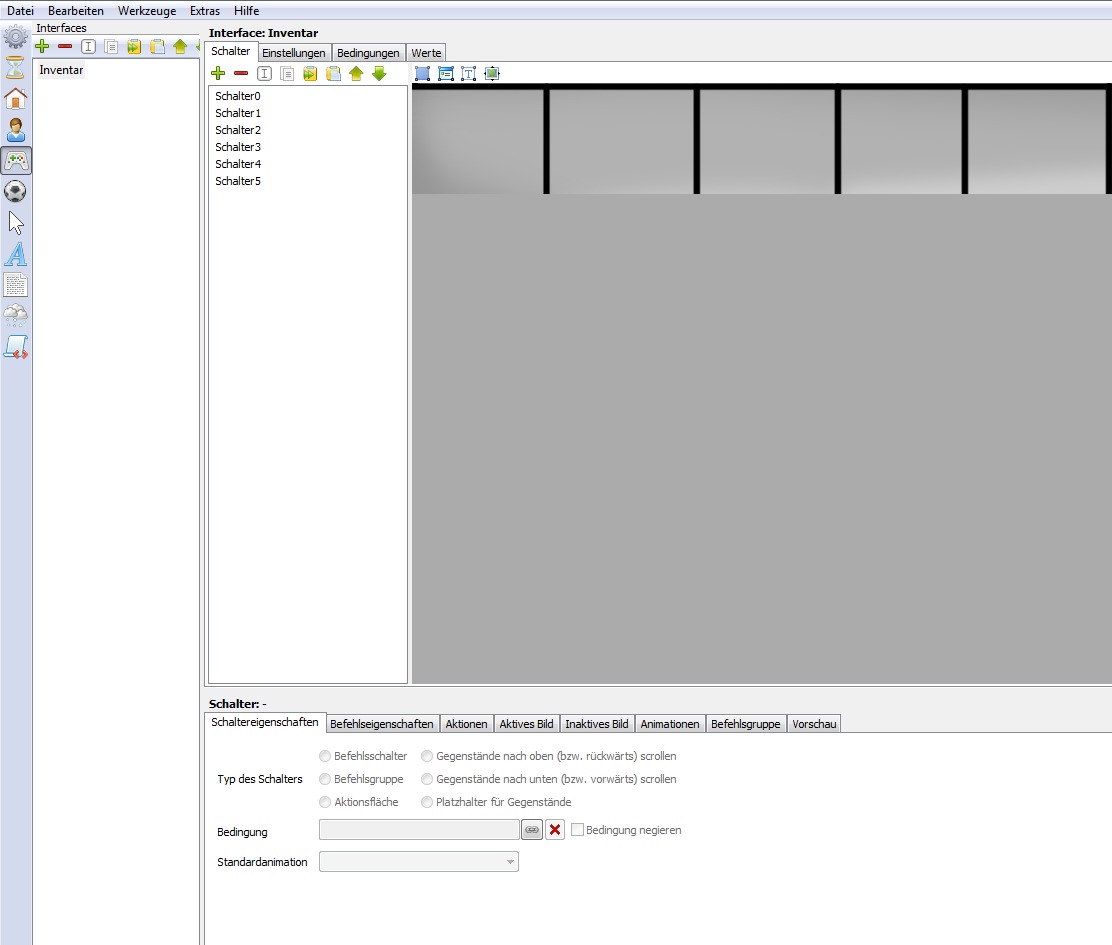Screen dimensions: 1112x945
Task: Select Schalter0 in the list
Action: pos(238,96)
